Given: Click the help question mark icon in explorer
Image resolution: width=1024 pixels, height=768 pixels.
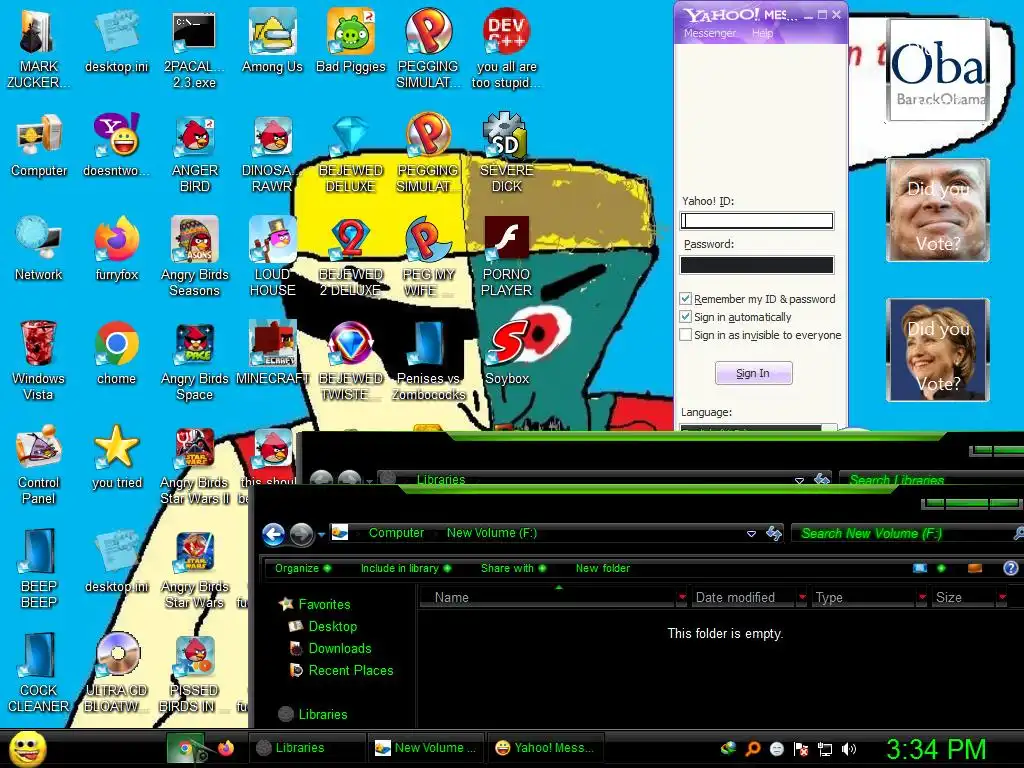Looking at the screenshot, I should point(1011,568).
